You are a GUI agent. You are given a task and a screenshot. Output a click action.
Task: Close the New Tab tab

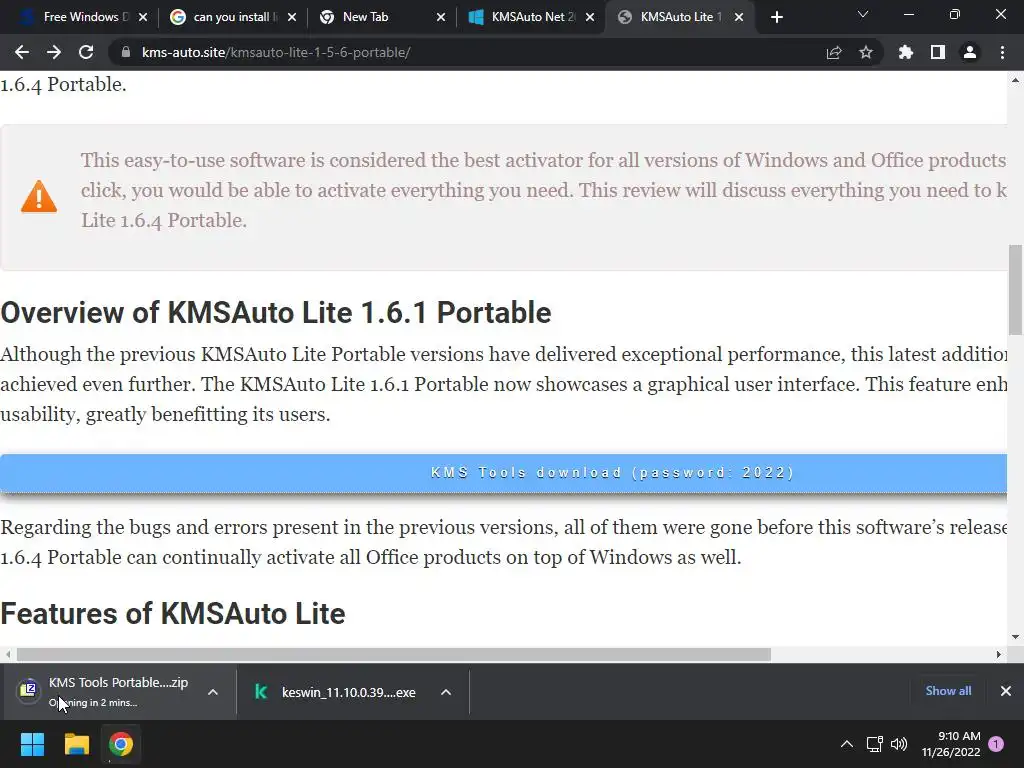(x=441, y=17)
